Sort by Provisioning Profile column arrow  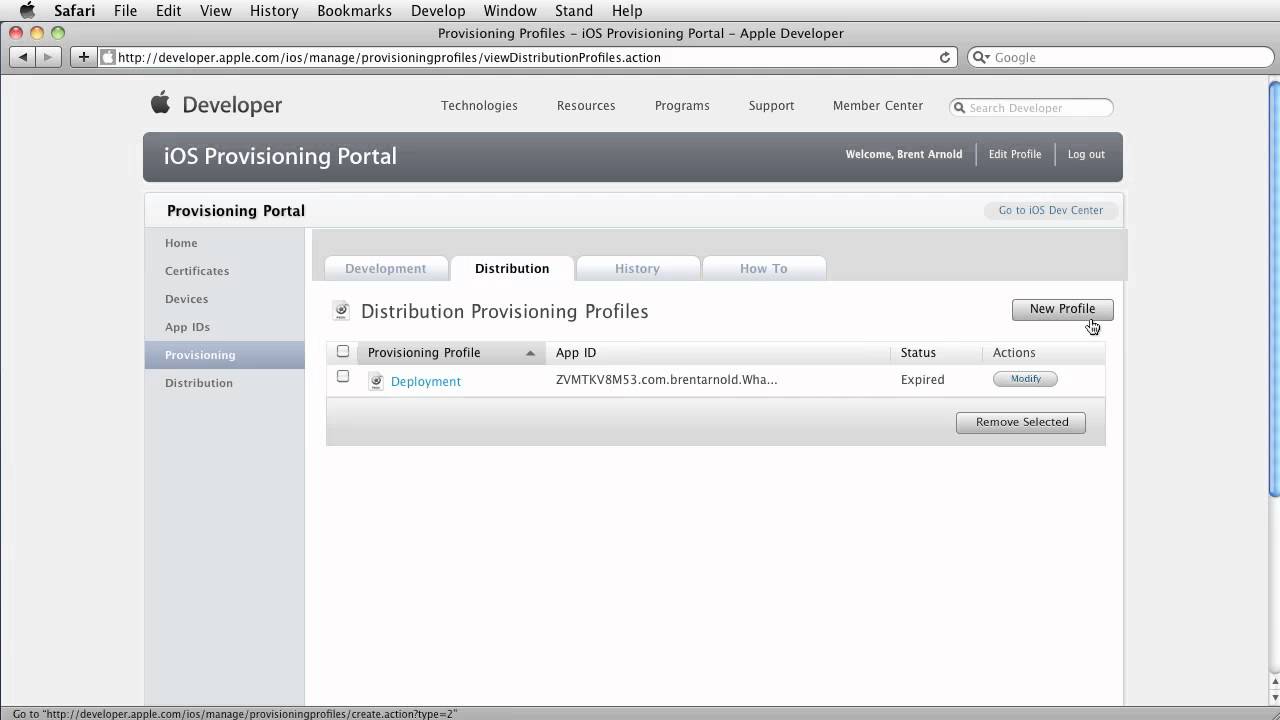click(530, 353)
